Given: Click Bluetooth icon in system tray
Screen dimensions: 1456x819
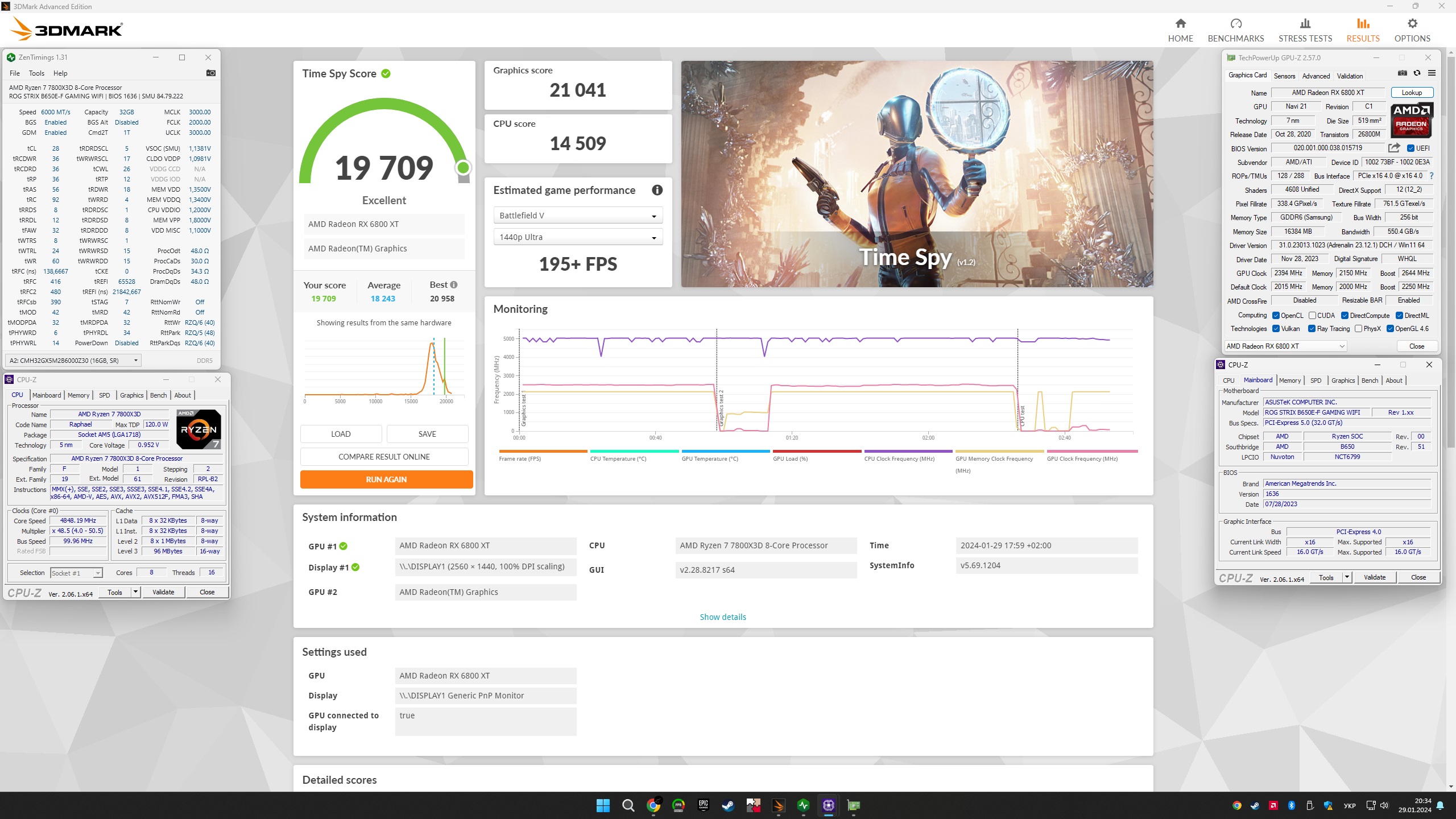Looking at the screenshot, I should pos(1292,805).
